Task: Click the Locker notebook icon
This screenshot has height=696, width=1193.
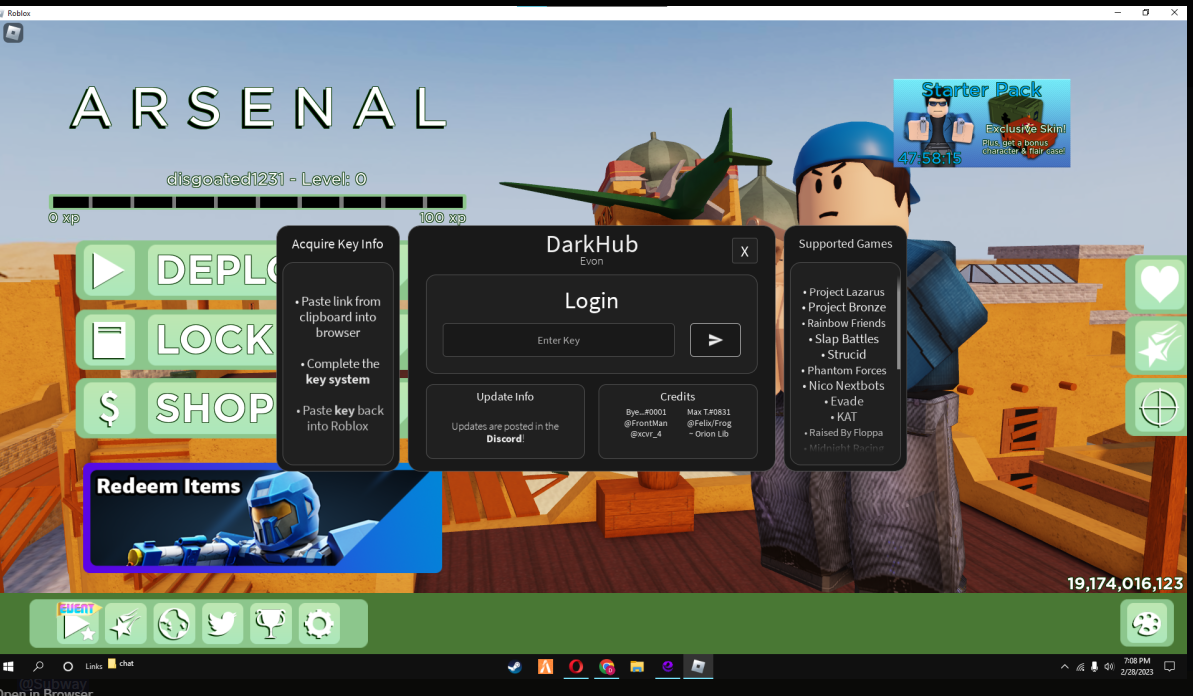Action: pyautogui.click(x=109, y=340)
